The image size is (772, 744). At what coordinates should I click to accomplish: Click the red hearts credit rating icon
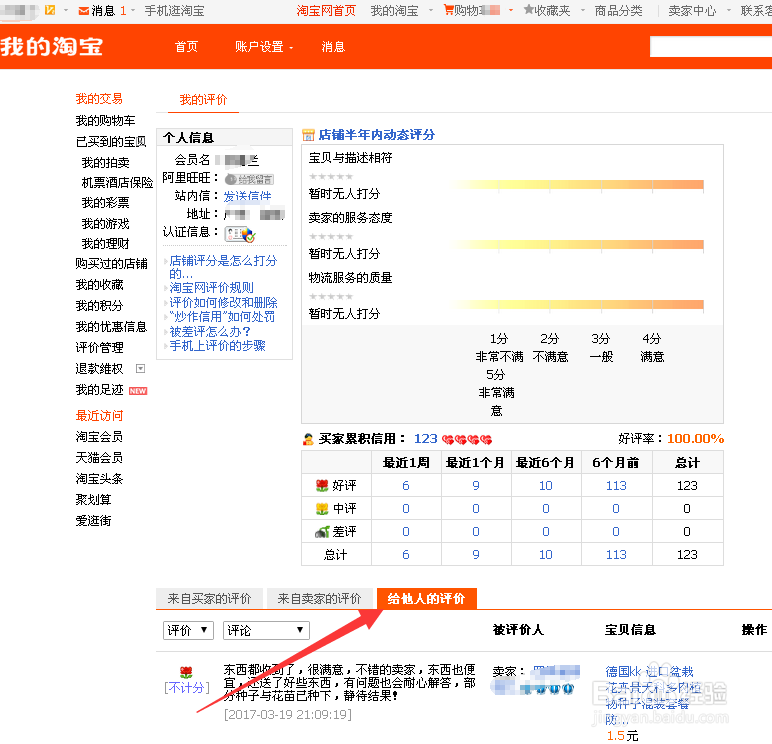[x=467, y=439]
